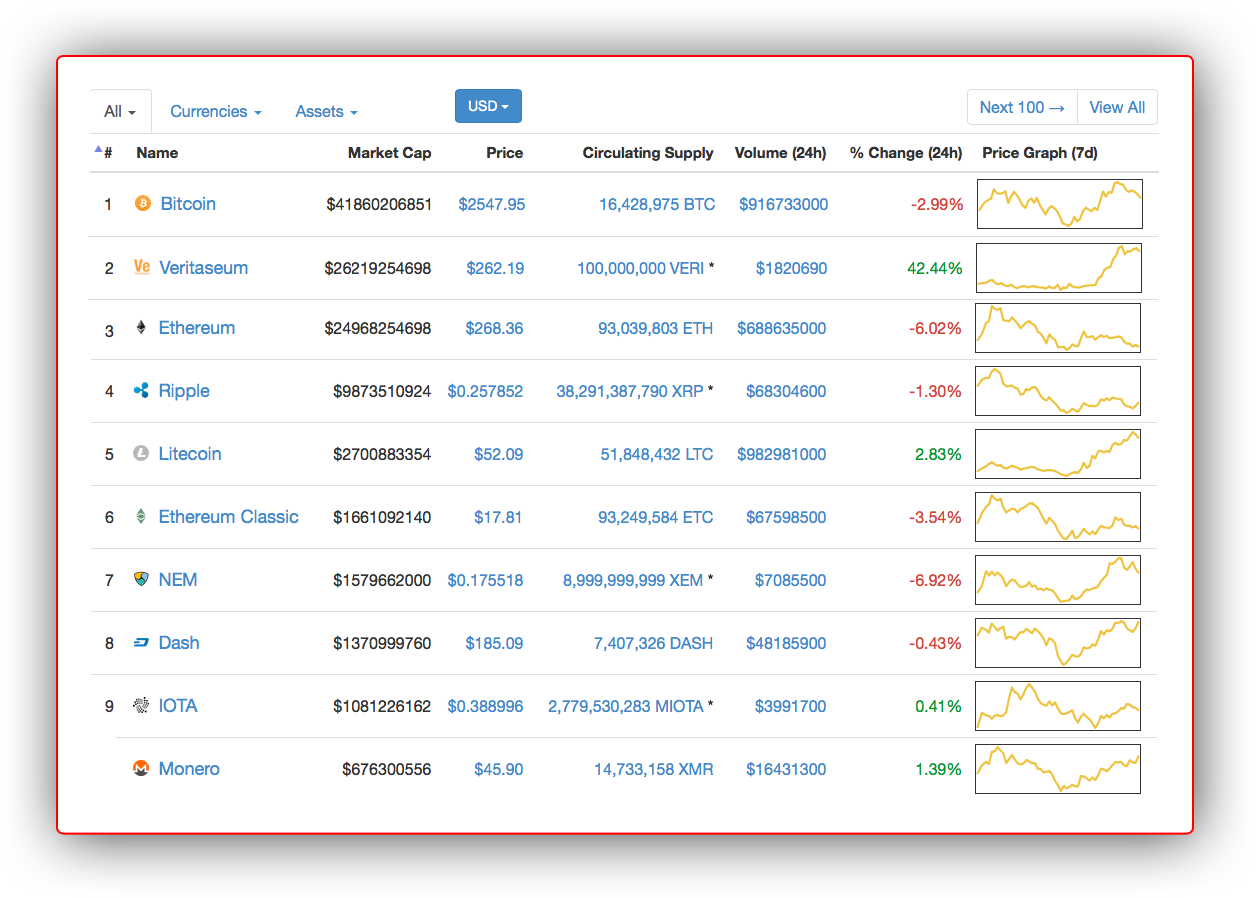Click Monero 7d price graph
The image size is (1256, 898).
click(x=1058, y=769)
